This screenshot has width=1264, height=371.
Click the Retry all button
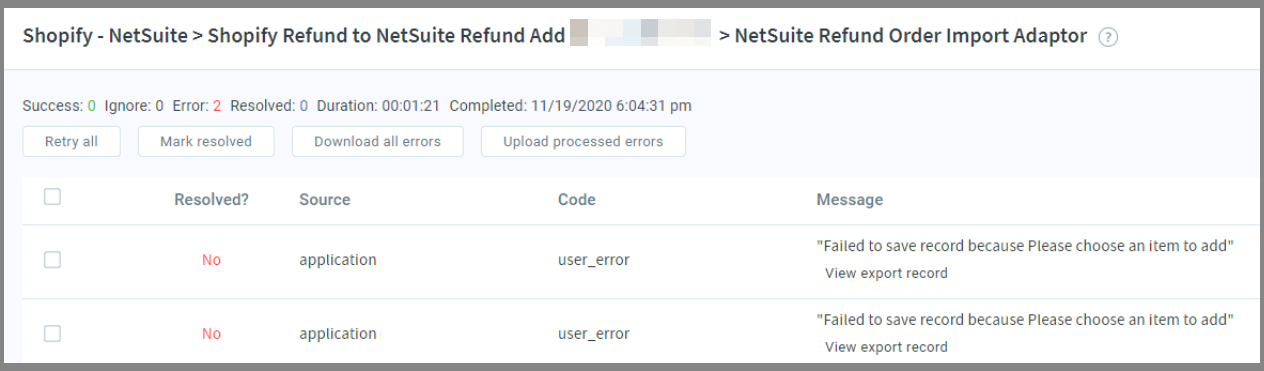71,142
